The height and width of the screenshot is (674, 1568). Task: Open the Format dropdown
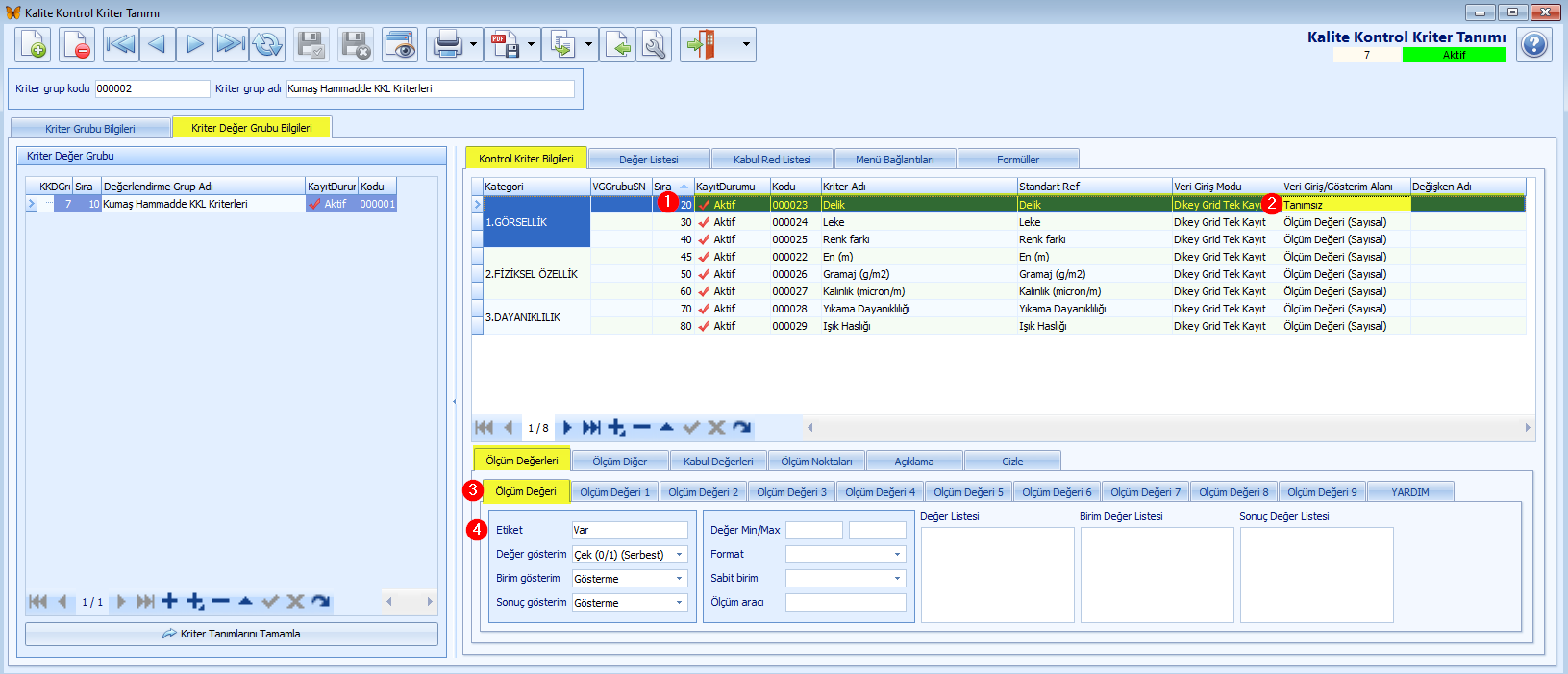click(898, 555)
